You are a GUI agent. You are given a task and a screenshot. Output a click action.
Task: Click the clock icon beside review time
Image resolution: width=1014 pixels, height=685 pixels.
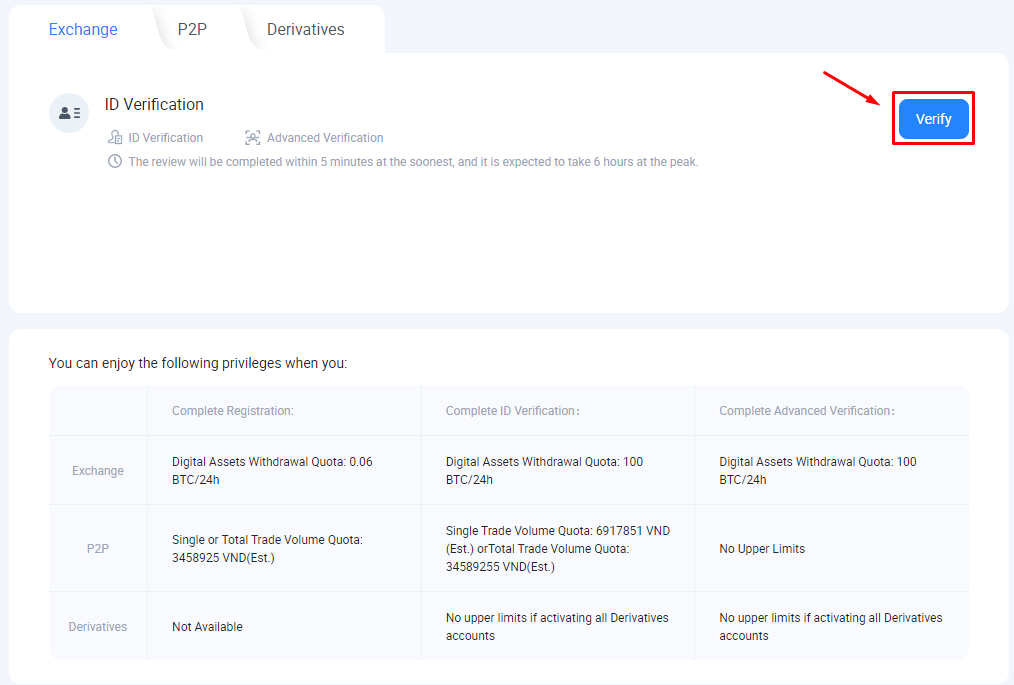[114, 161]
